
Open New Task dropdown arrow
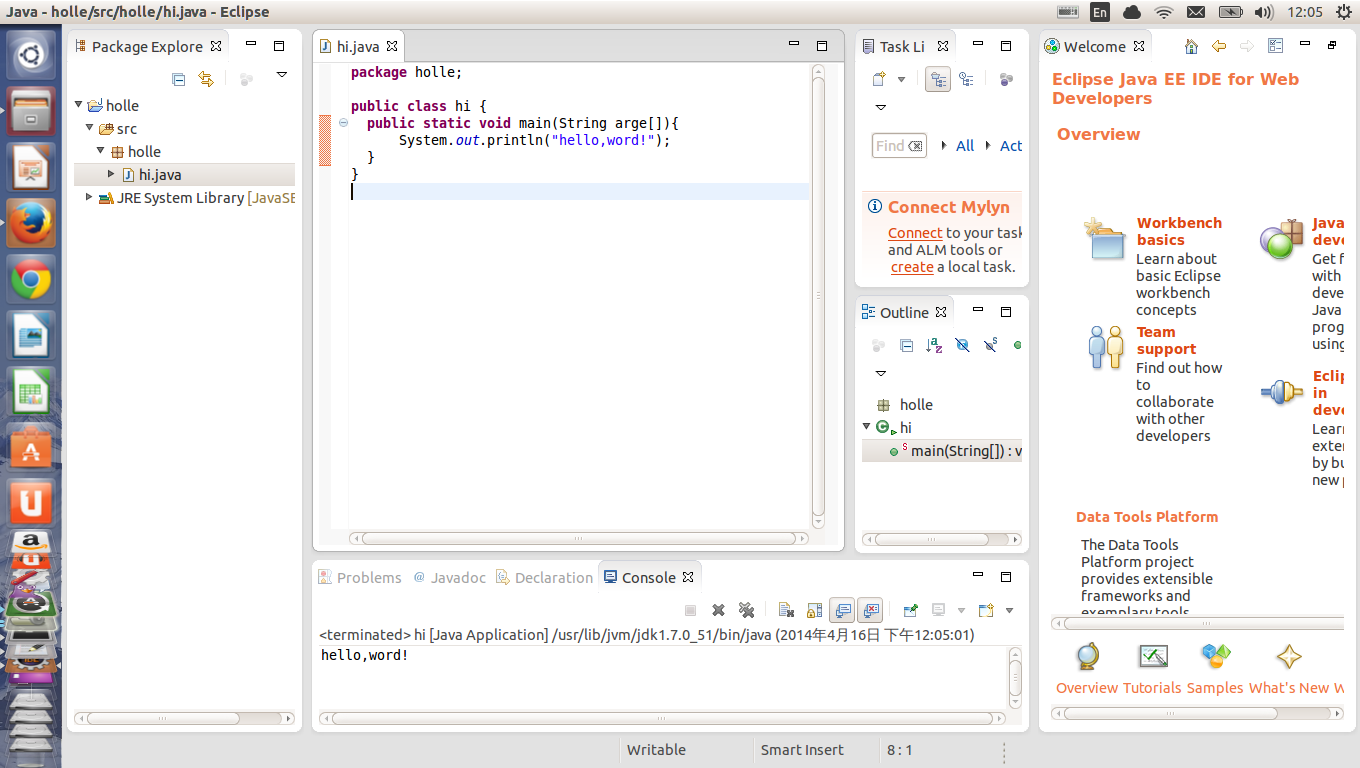901,79
